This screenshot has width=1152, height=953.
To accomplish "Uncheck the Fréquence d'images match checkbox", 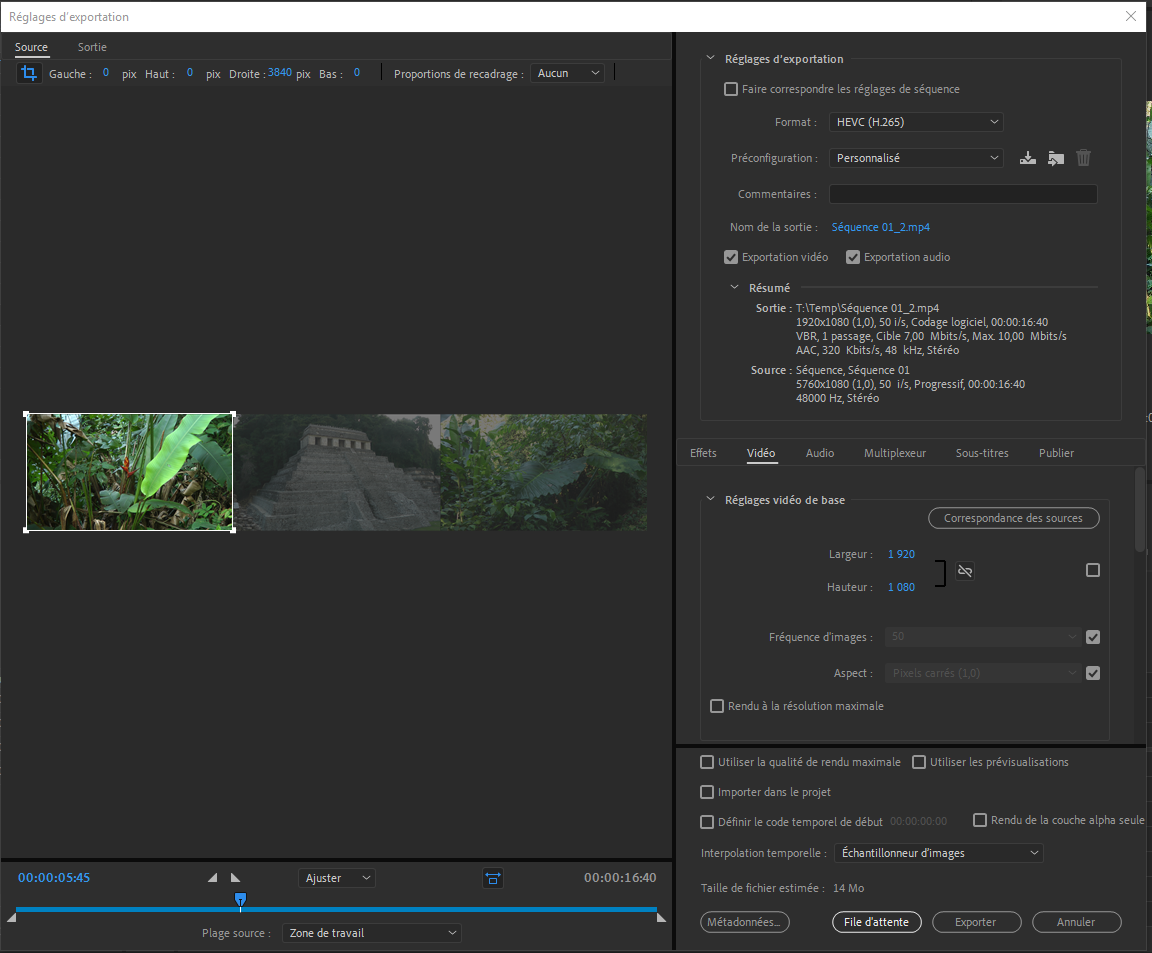I will (x=1093, y=637).
